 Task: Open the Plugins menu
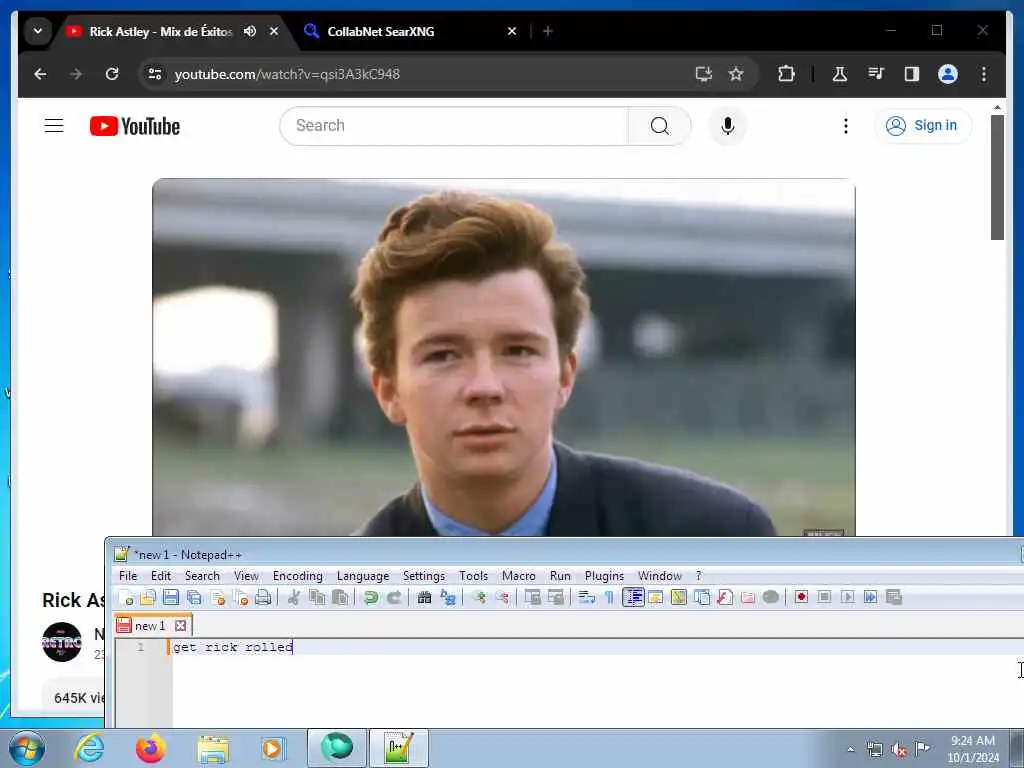[604, 576]
